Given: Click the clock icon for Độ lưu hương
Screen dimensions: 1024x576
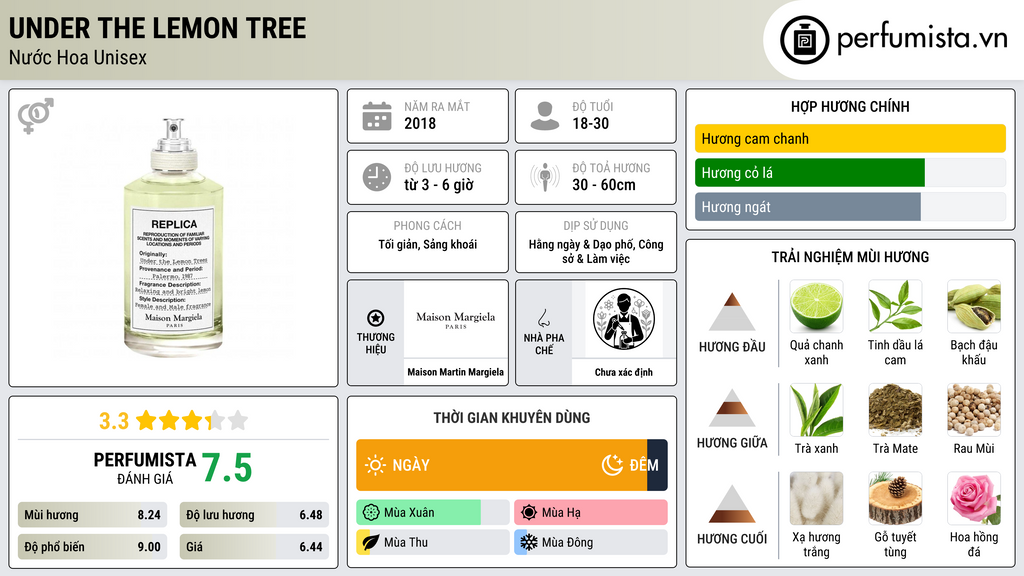Looking at the screenshot, I should point(377,177).
